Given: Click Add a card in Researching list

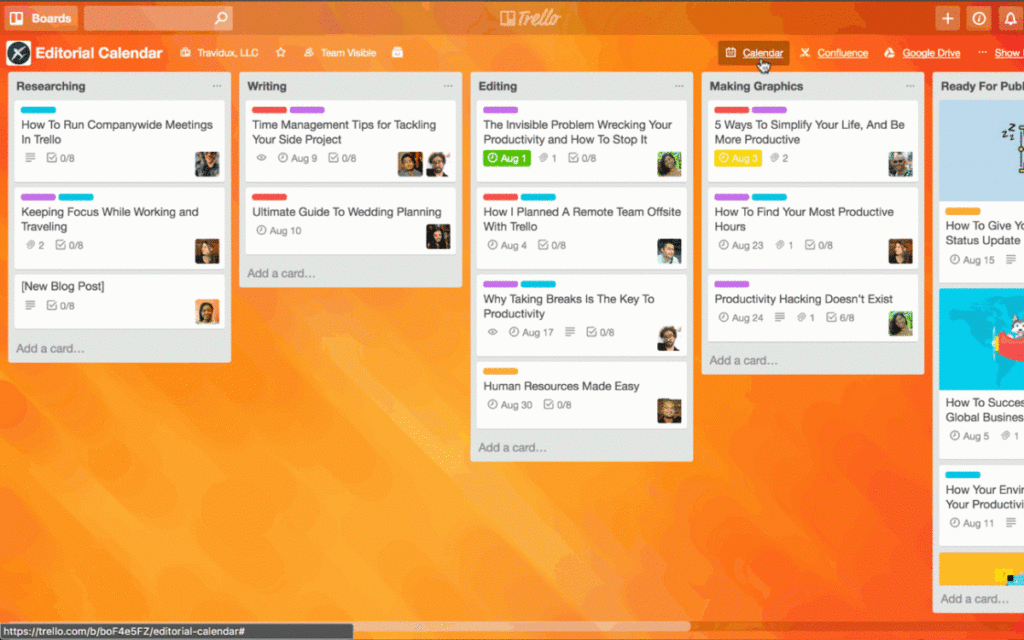Looking at the screenshot, I should coord(50,349).
